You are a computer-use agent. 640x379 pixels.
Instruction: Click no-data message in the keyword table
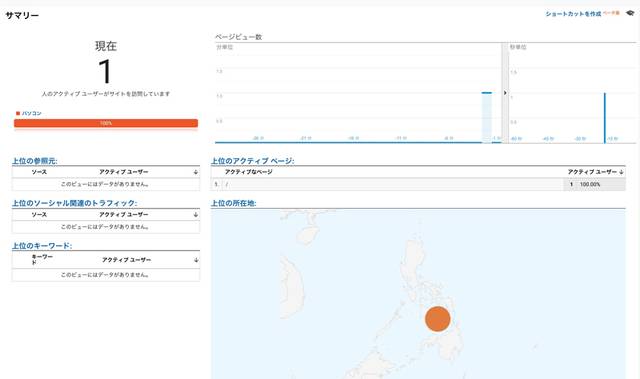coord(105,275)
